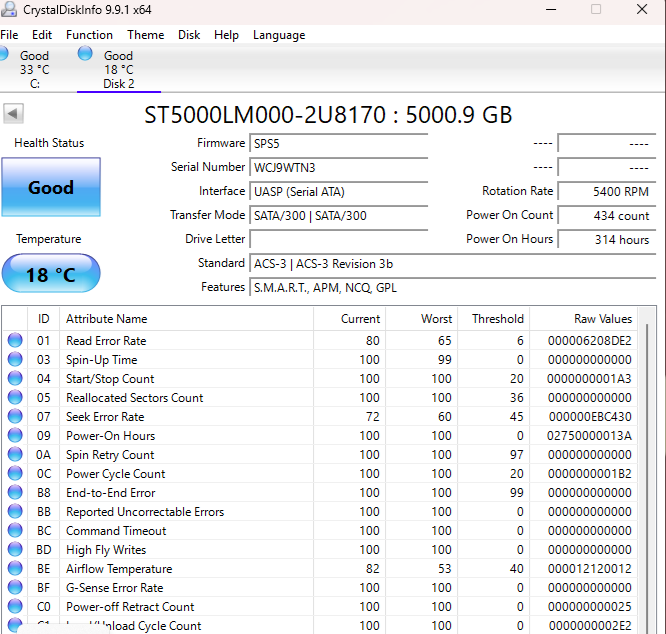Click the Raw Values column header

pyautogui.click(x=603, y=319)
